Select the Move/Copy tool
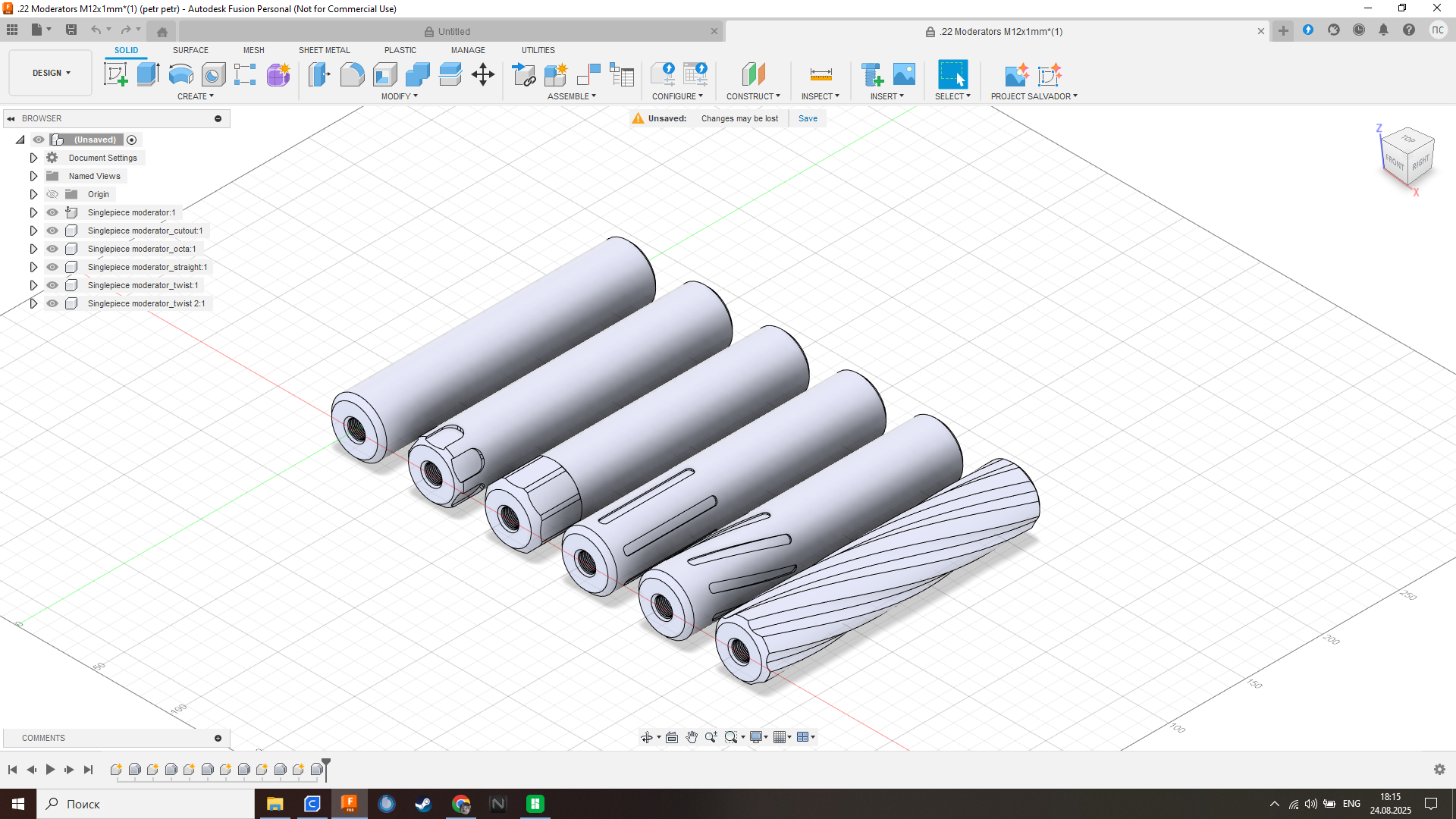 (x=483, y=74)
